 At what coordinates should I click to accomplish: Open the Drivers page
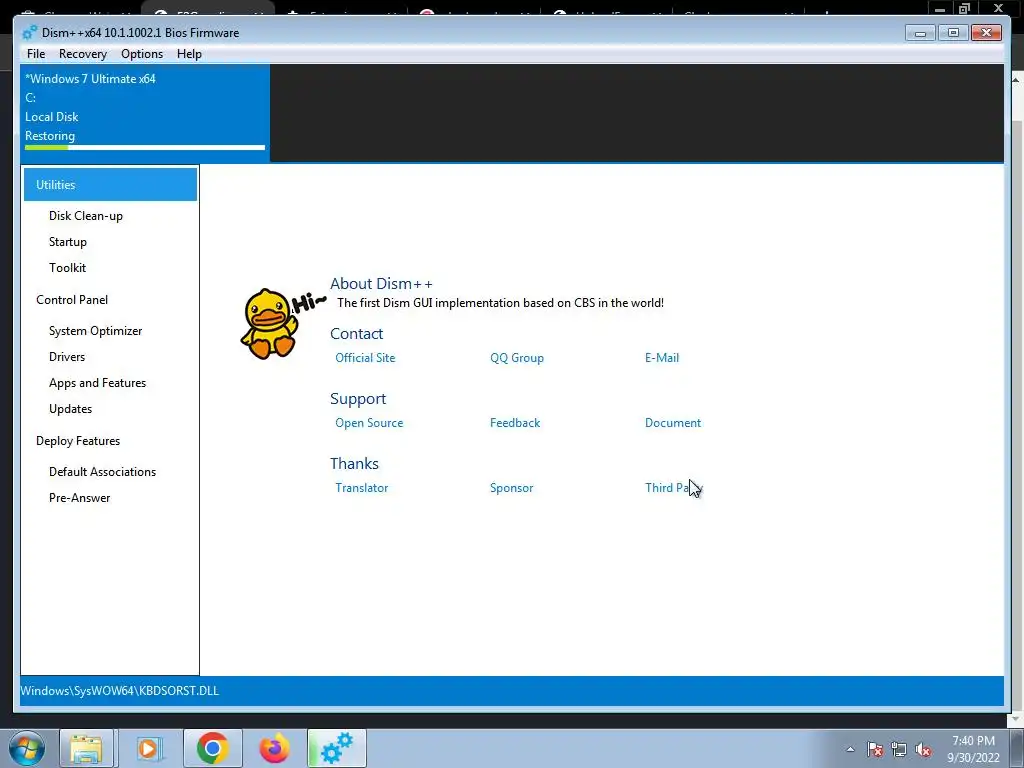coord(67,357)
